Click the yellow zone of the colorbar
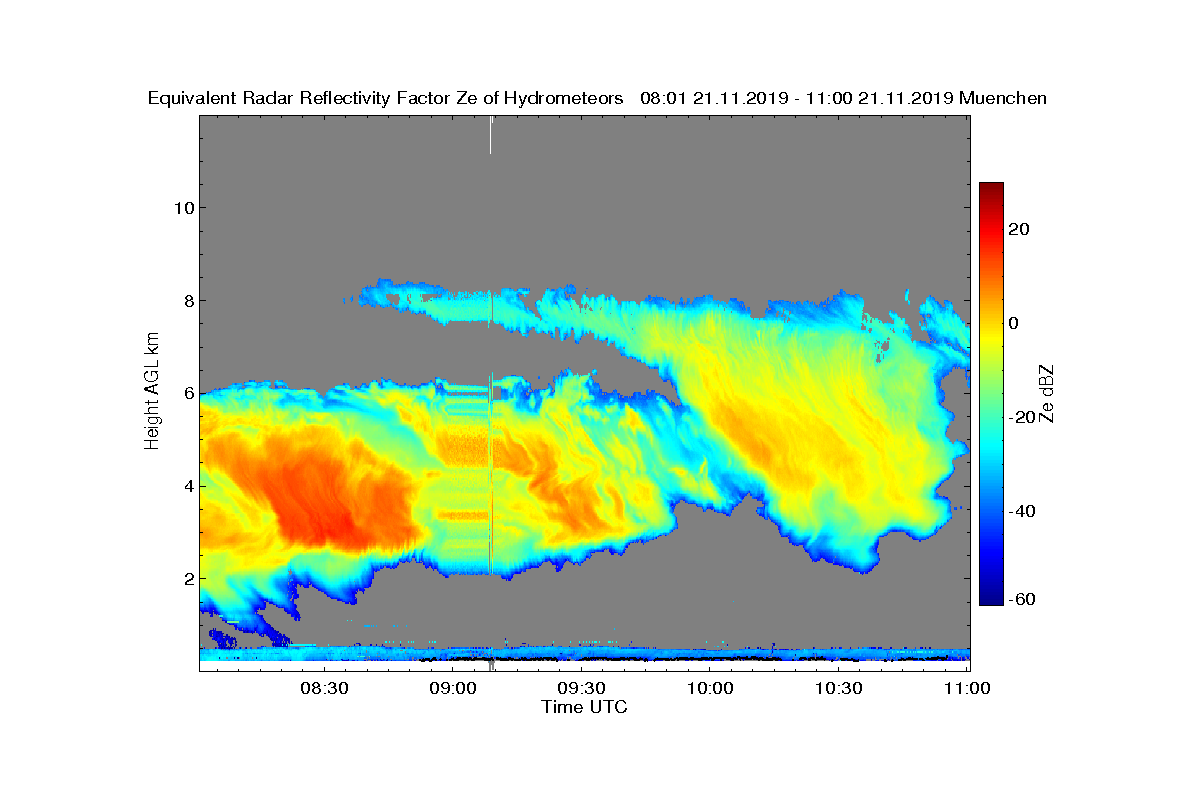1200x800 pixels. click(991, 330)
